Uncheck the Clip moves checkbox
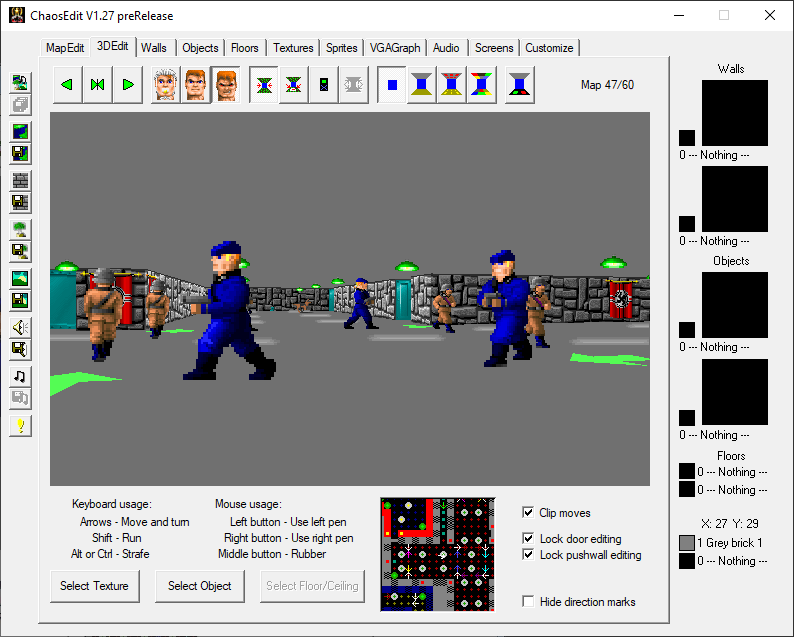Image resolution: width=794 pixels, height=637 pixels. (x=528, y=512)
